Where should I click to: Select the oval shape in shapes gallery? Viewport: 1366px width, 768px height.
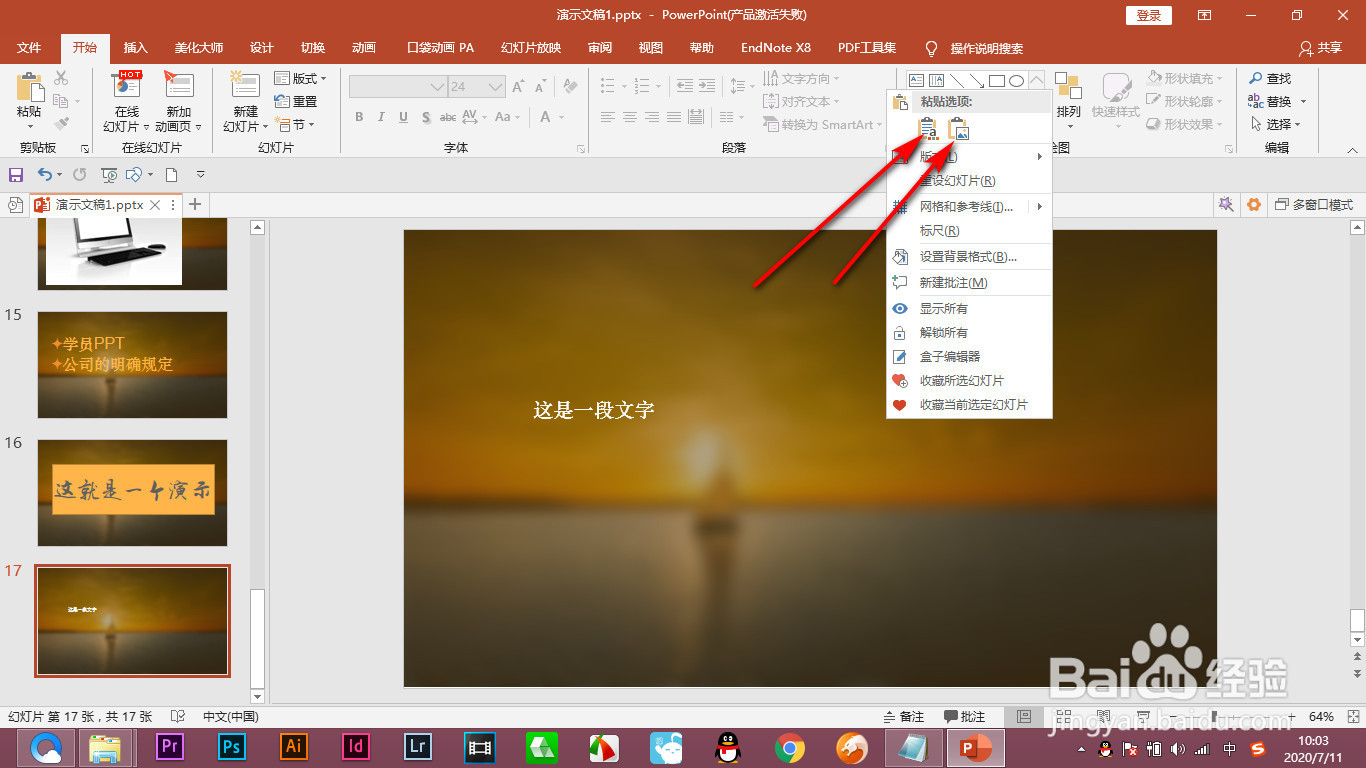[x=1017, y=80]
